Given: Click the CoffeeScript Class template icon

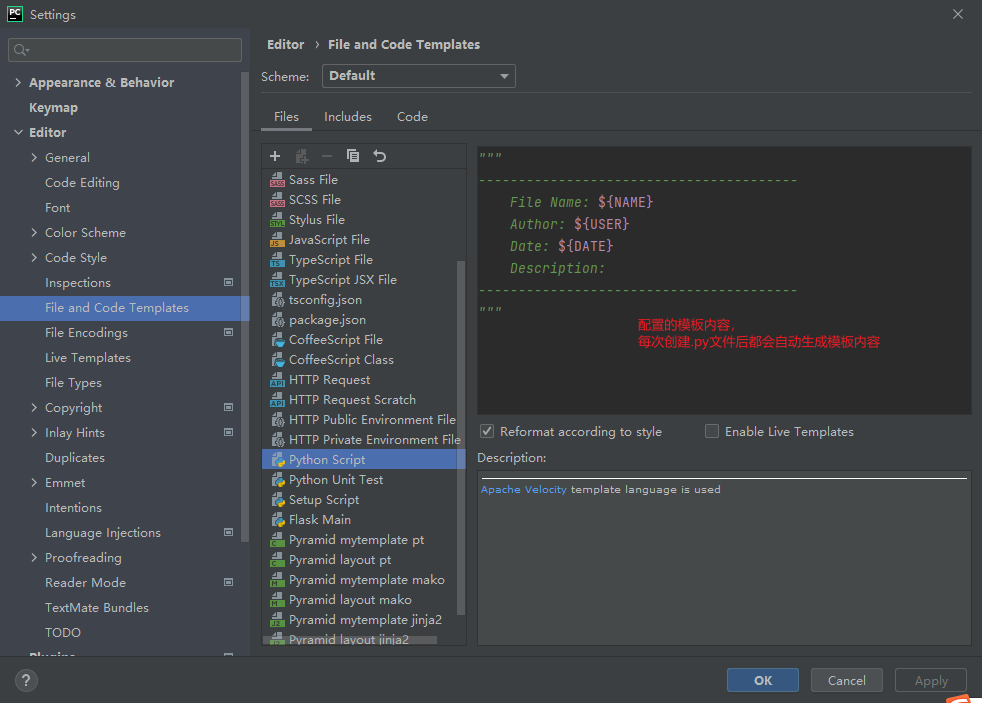Looking at the screenshot, I should (277, 360).
